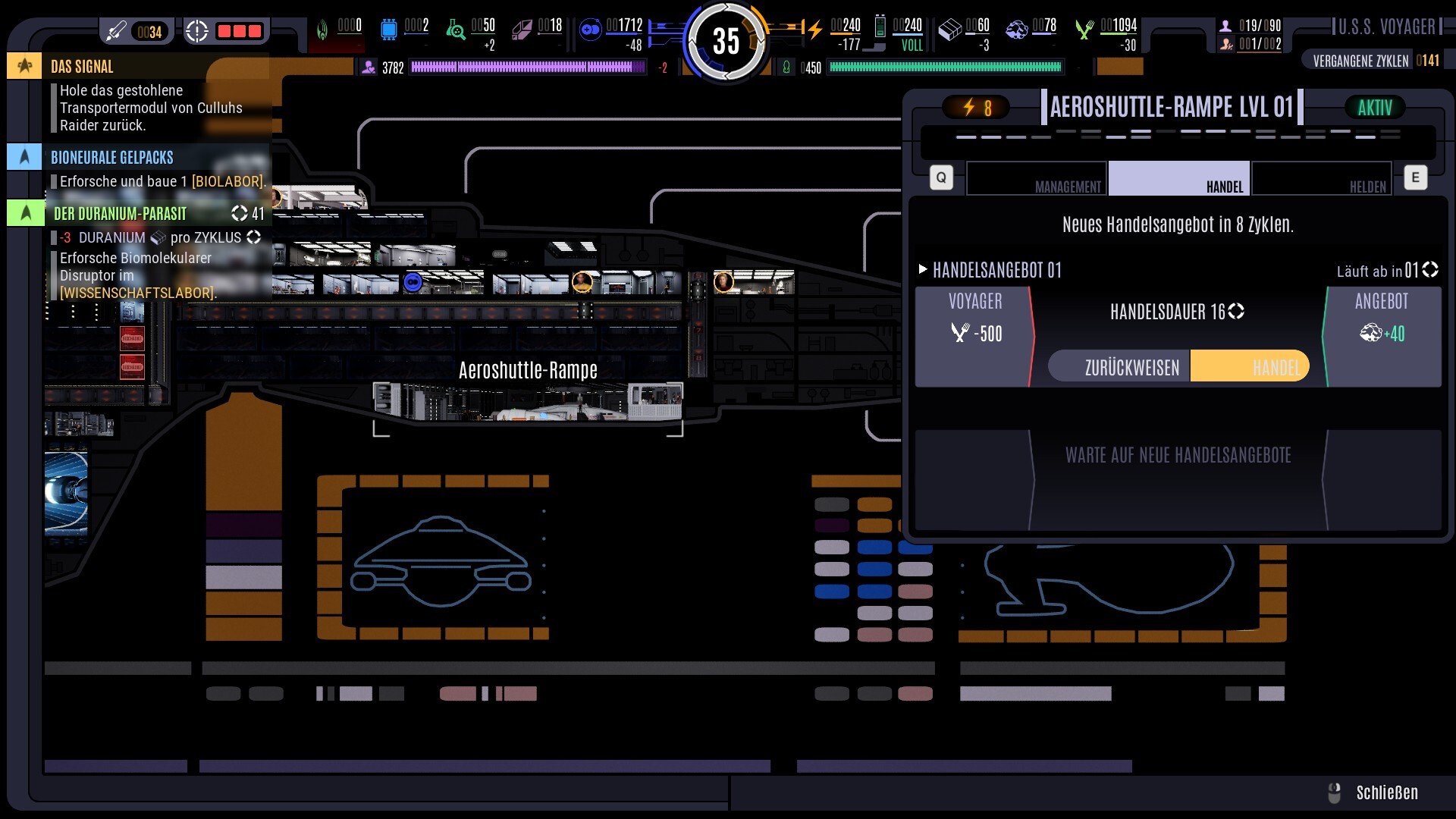This screenshot has width=1456, height=819.
Task: Click the orange lightning energy icon
Action: point(814,30)
